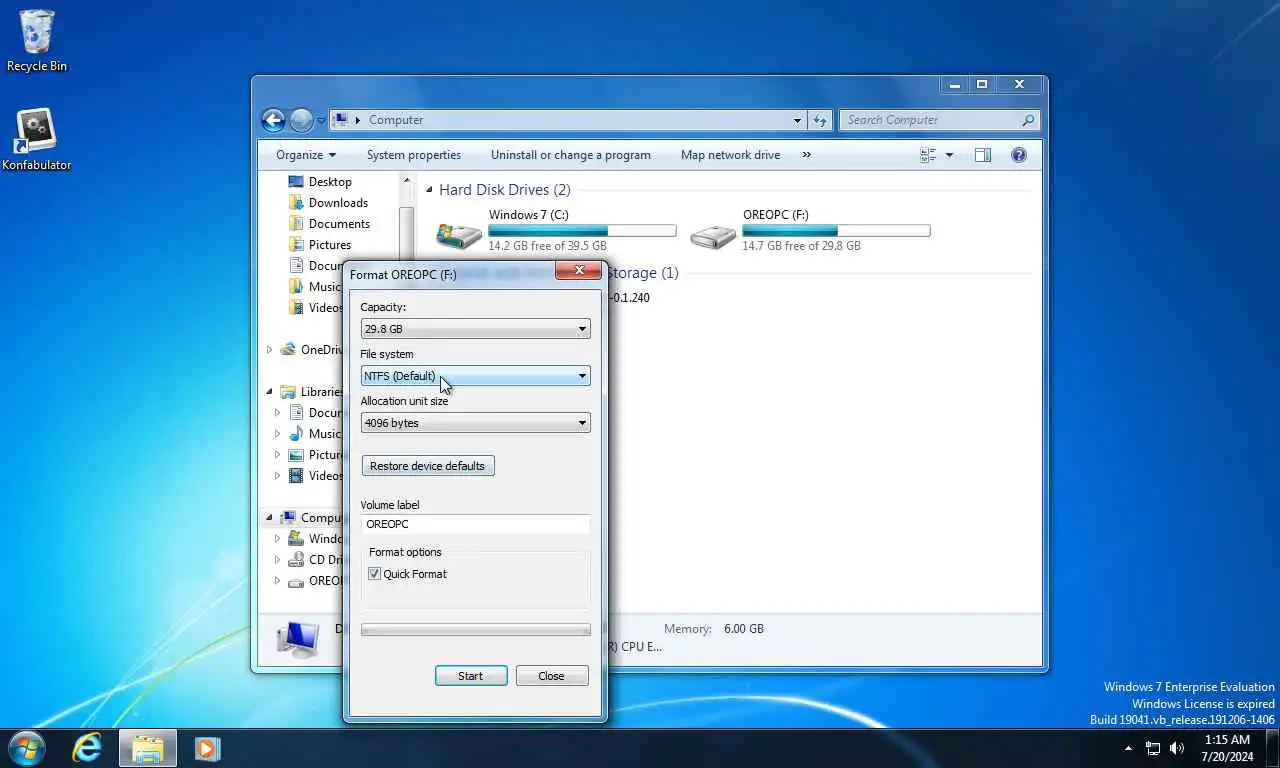Open the Recycle Bin desktop icon
Image resolution: width=1280 pixels, height=768 pixels.
pos(37,40)
